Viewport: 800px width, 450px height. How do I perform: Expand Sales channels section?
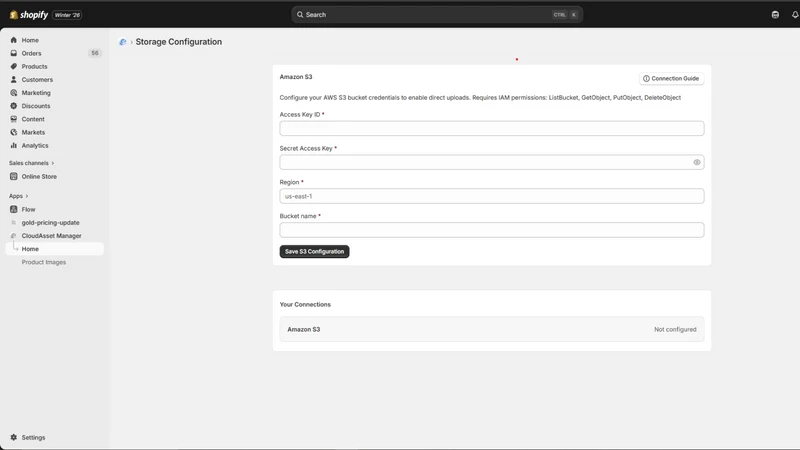[31, 163]
